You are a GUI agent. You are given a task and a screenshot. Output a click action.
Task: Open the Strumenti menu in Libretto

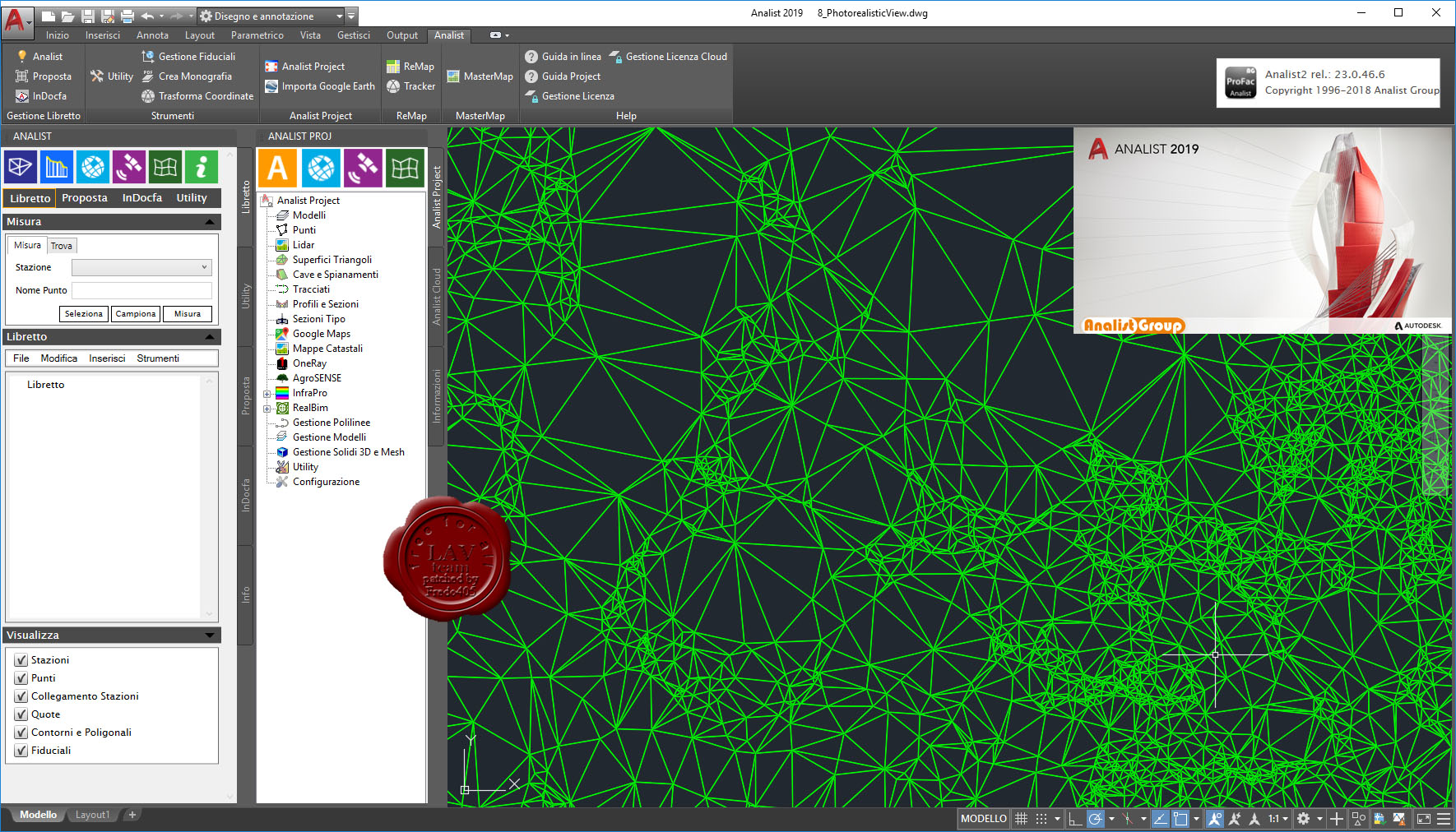point(158,358)
